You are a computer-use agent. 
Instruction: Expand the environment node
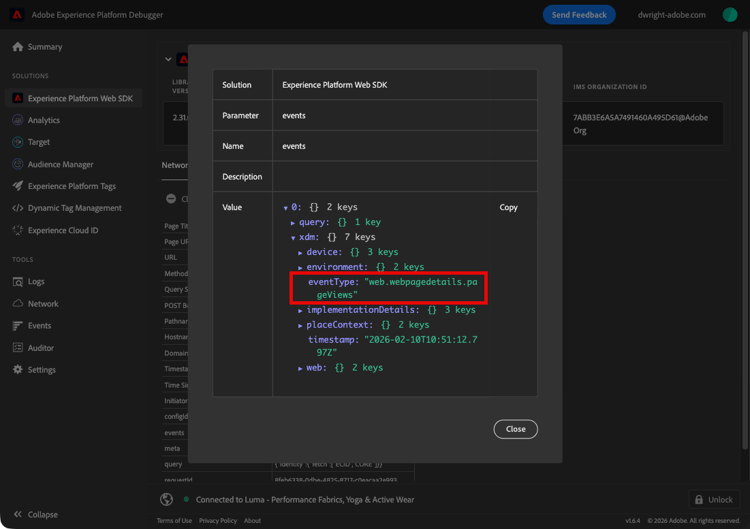300,267
